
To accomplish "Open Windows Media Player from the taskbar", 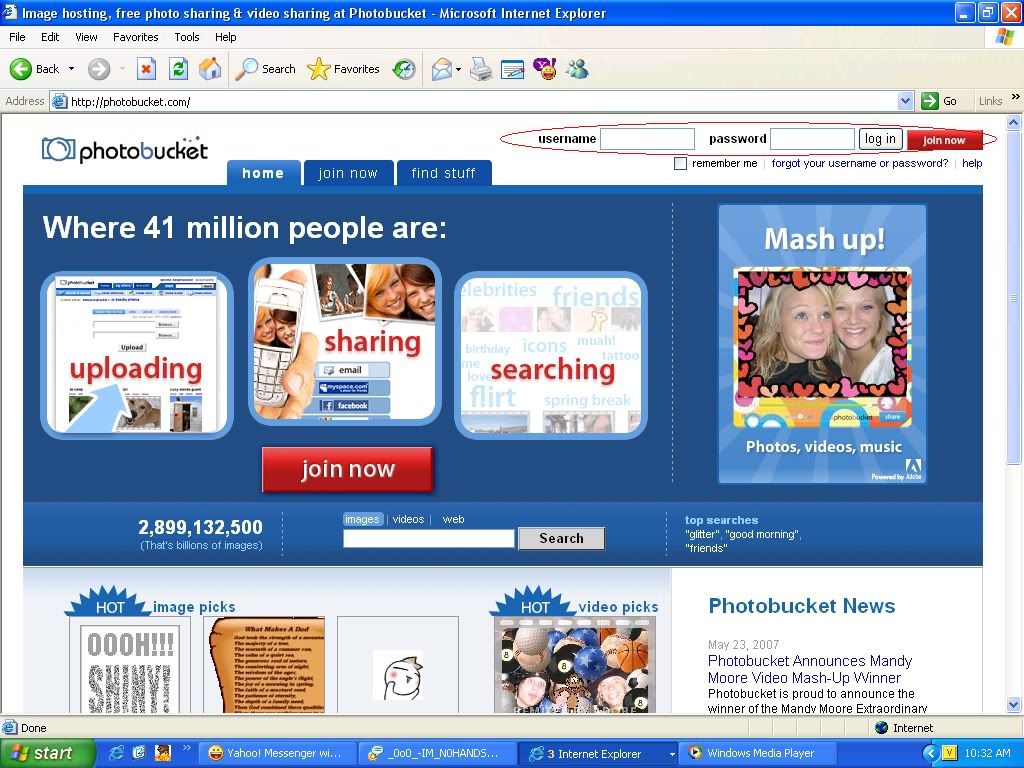I will point(760,753).
